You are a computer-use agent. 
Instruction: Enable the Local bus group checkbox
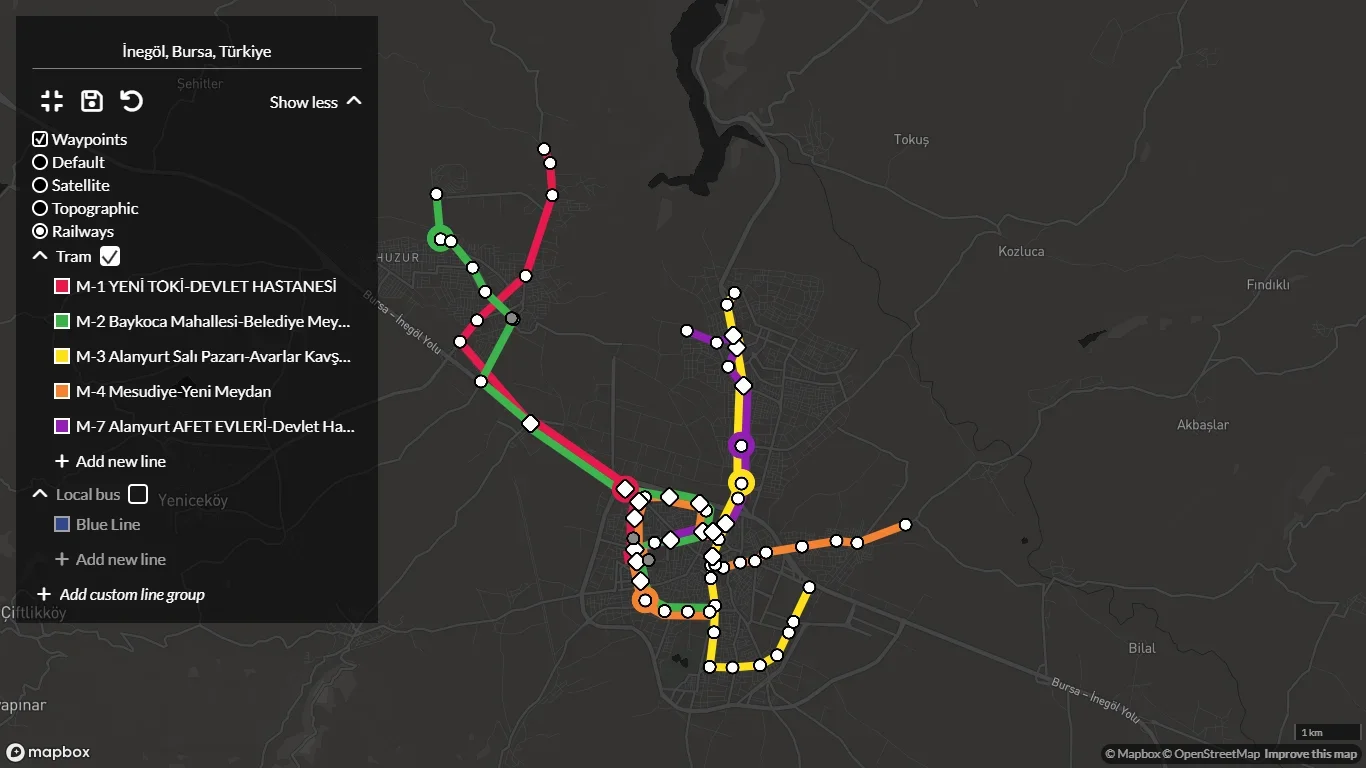coord(138,494)
